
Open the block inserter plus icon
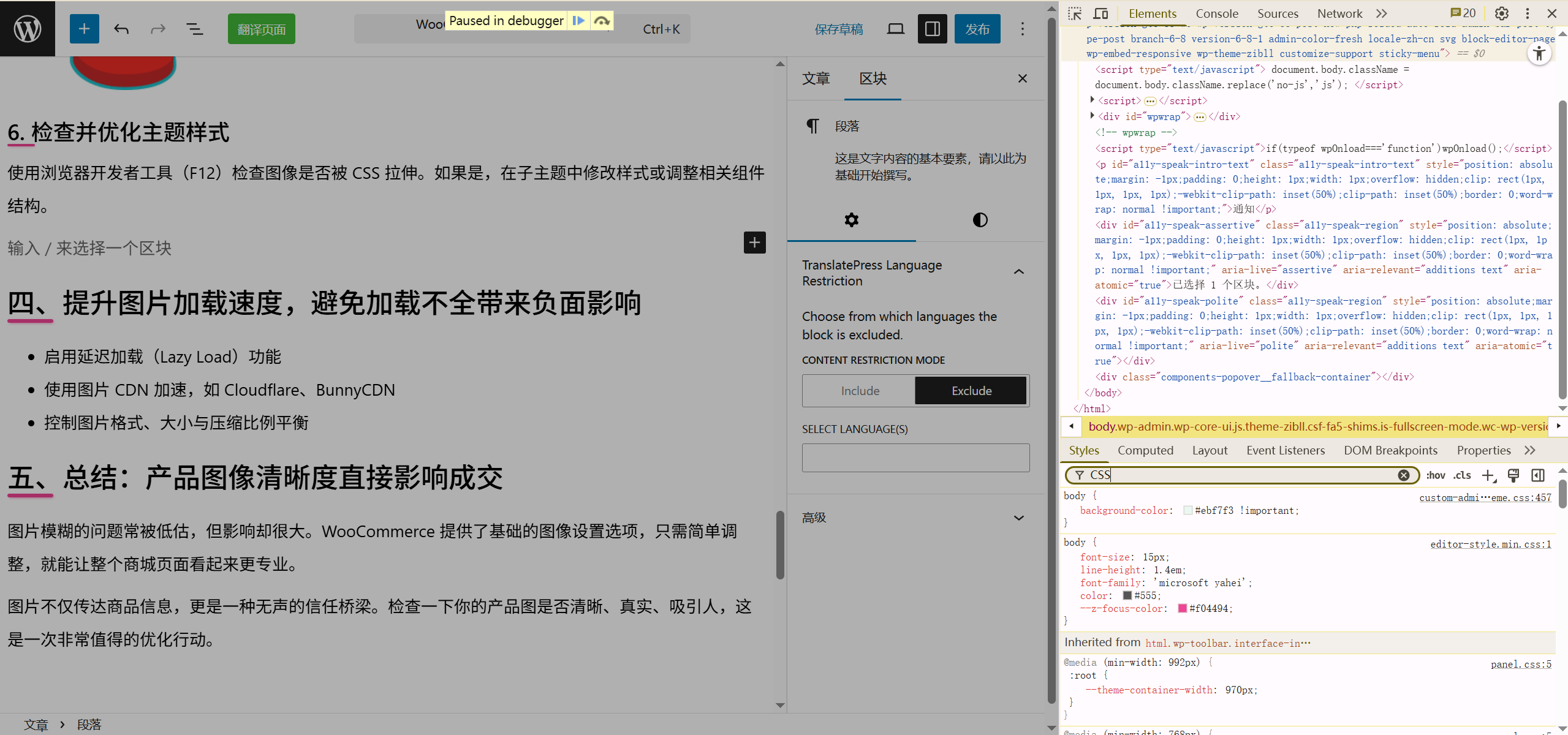point(84,28)
